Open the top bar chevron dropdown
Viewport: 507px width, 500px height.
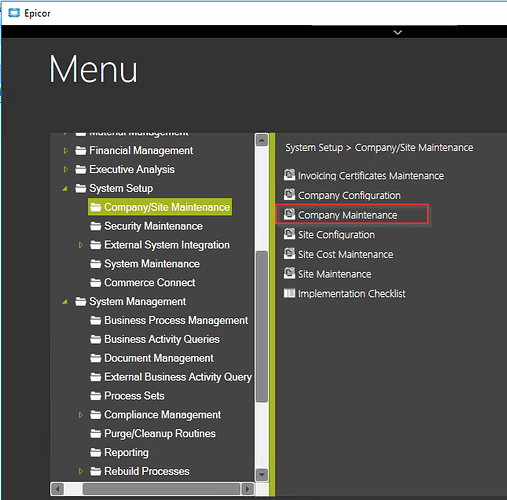[x=398, y=32]
